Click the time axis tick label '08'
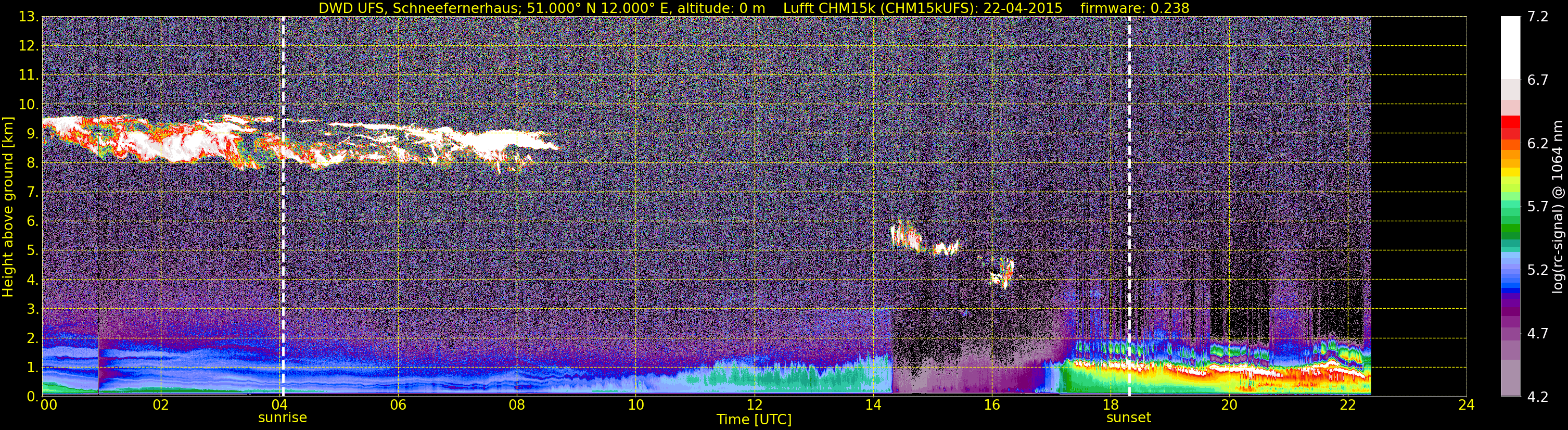Screen dimensions: 1568x430 click(x=517, y=405)
